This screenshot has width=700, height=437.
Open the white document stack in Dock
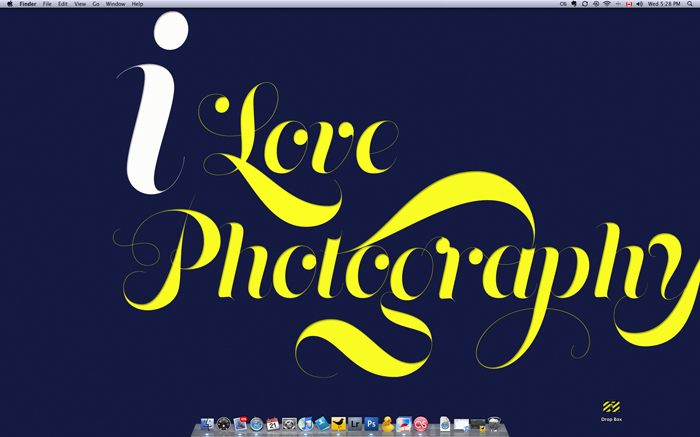445,424
